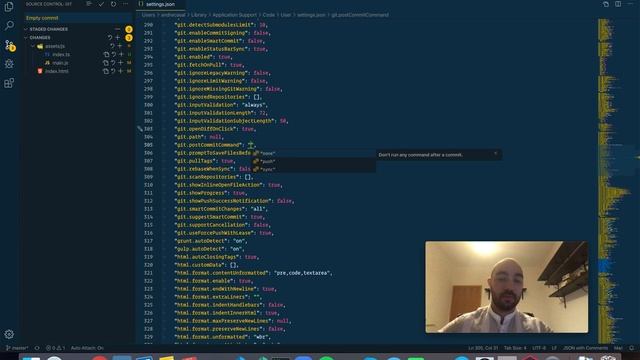This screenshot has height=360, width=640.
Task: Choose the "sync" autocomplete suggestion
Action: click(313, 169)
